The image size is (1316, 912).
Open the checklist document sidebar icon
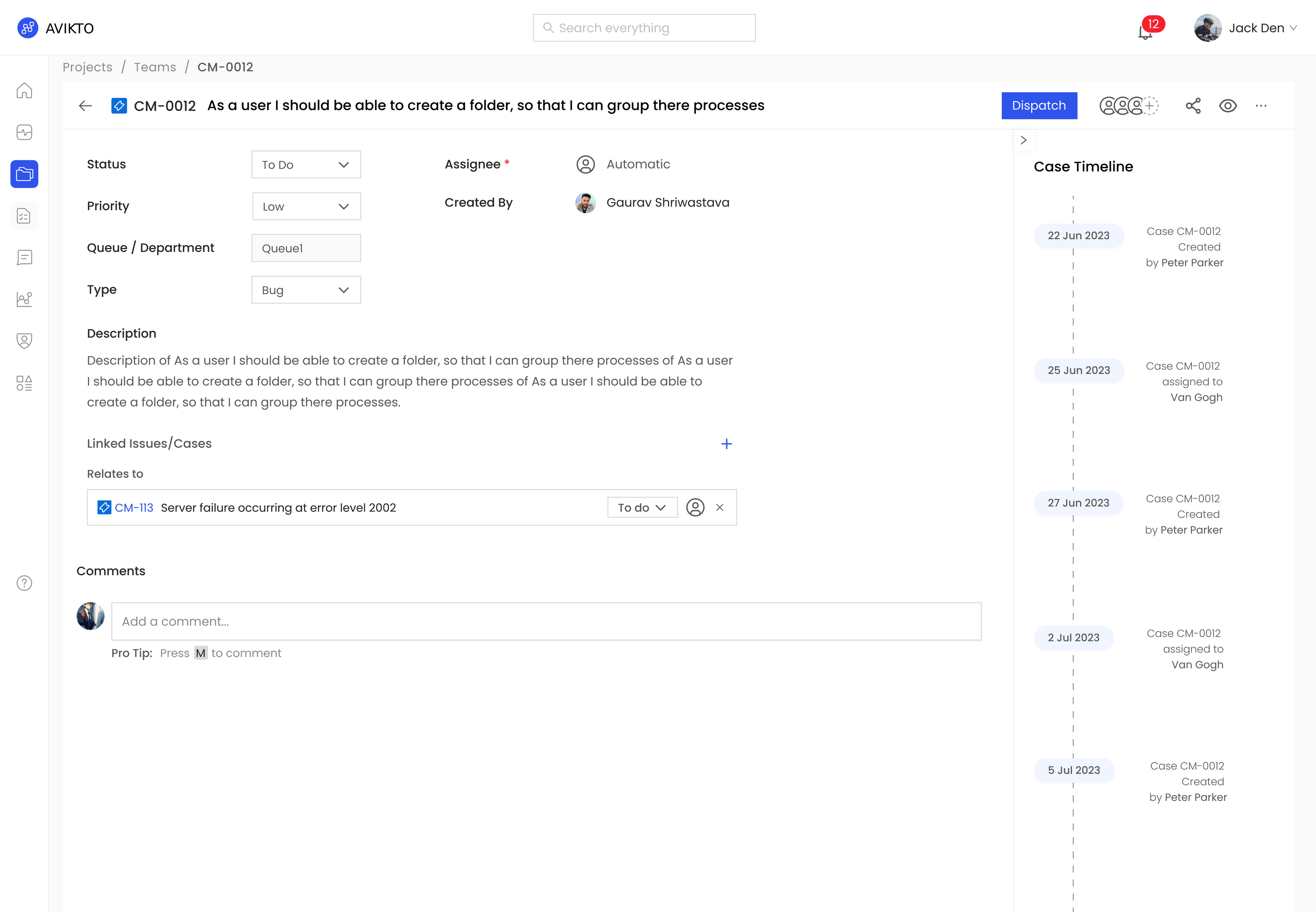coord(24,216)
